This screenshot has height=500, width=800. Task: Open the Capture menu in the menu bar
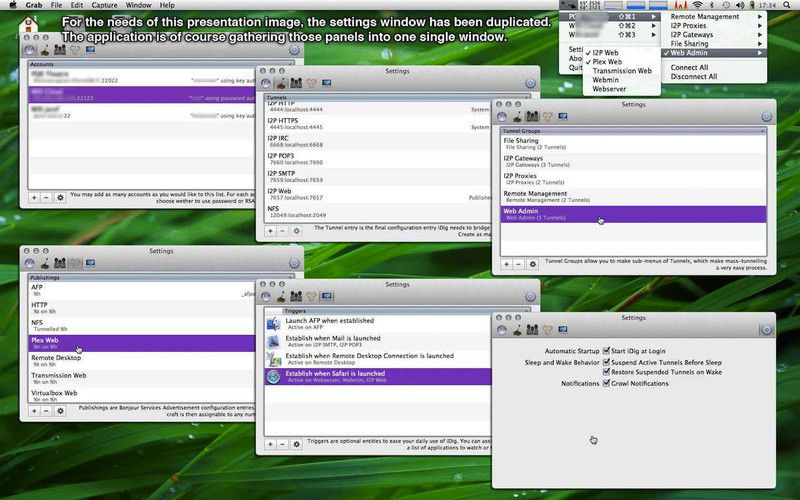tap(104, 5)
